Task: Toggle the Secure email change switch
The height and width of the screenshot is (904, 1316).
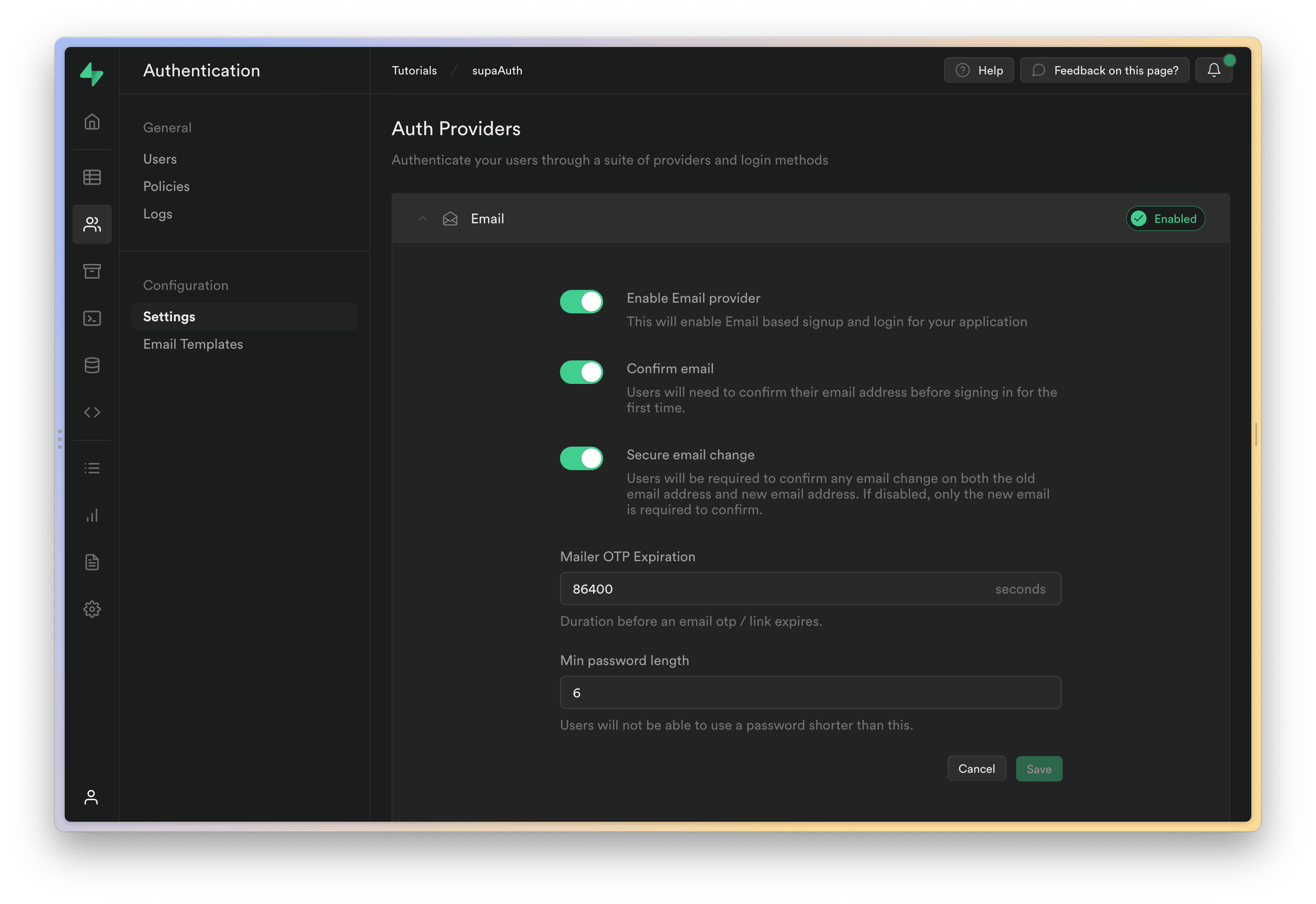Action: click(x=581, y=458)
